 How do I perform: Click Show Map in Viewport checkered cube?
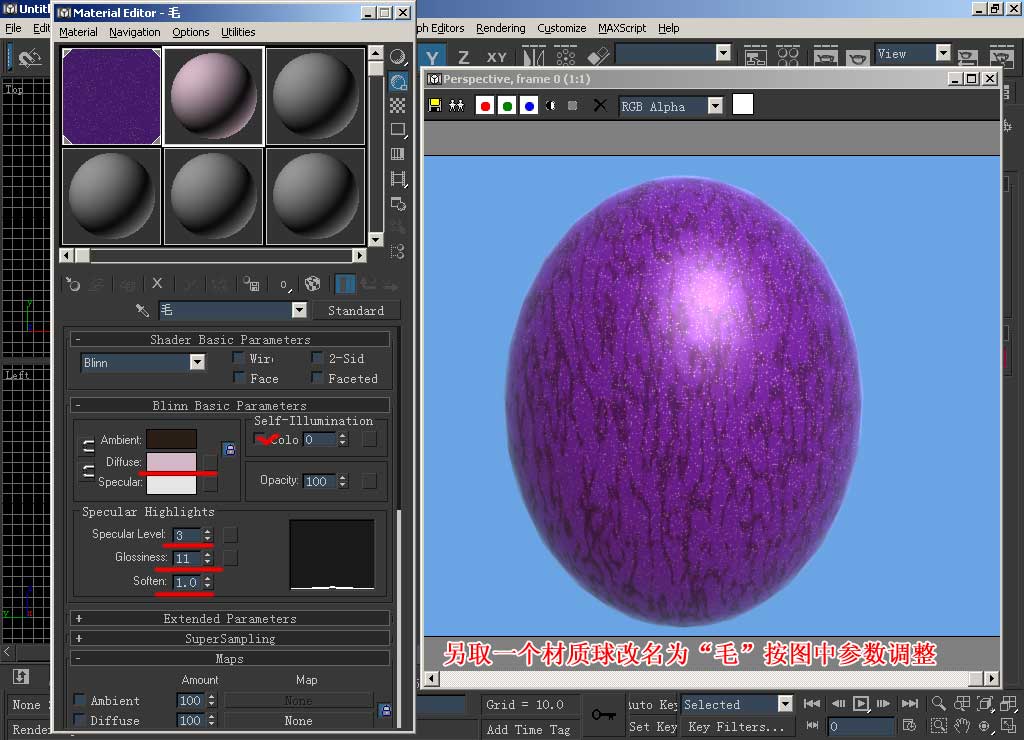click(x=313, y=284)
